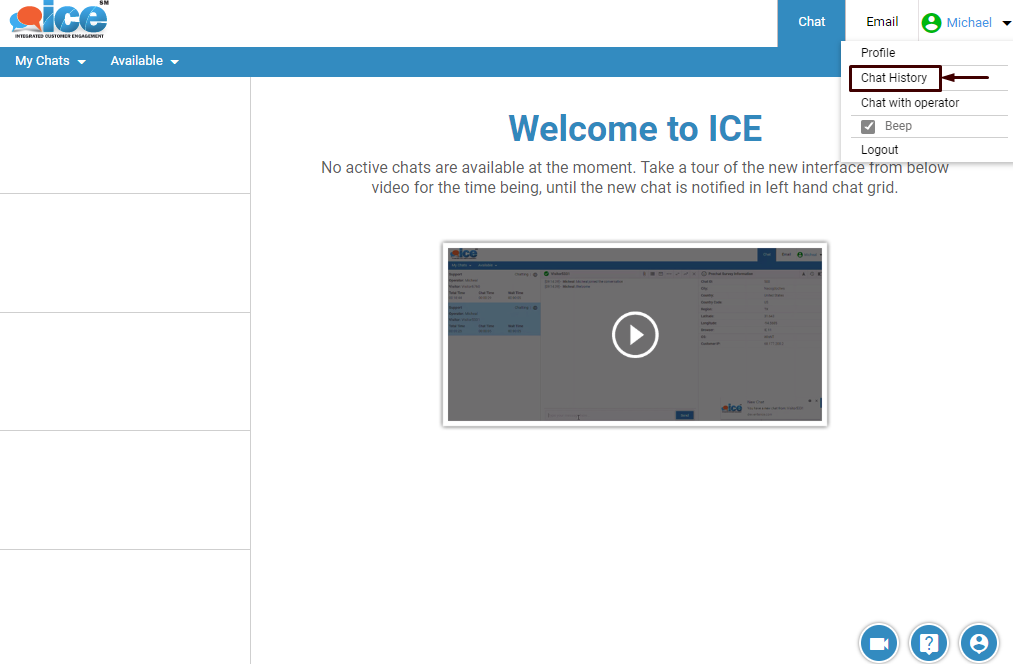Screen dimensions: 1013x664
Task: Click the round user account button at bottom right
Action: (979, 643)
